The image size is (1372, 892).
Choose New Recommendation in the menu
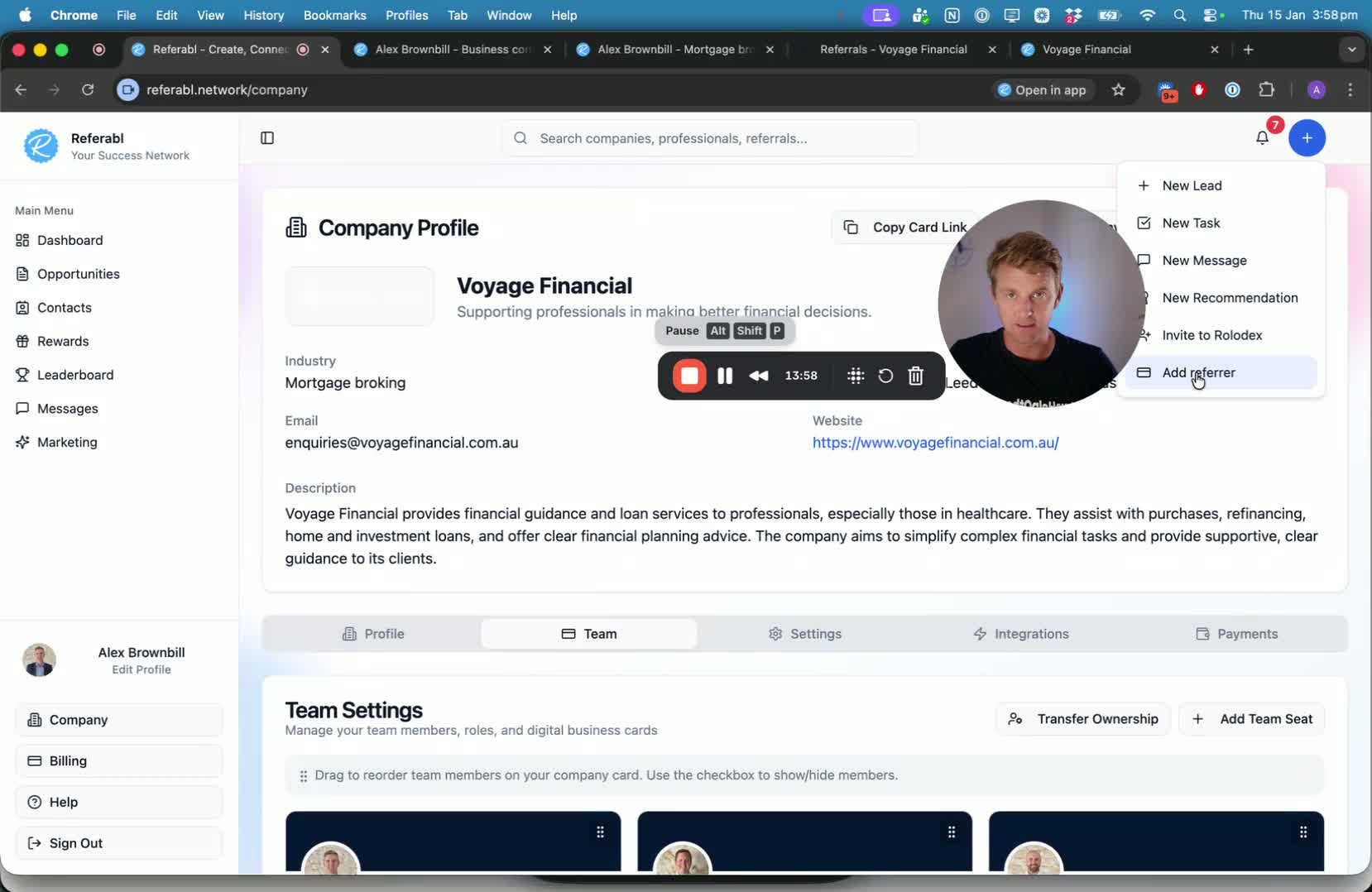(x=1221, y=297)
